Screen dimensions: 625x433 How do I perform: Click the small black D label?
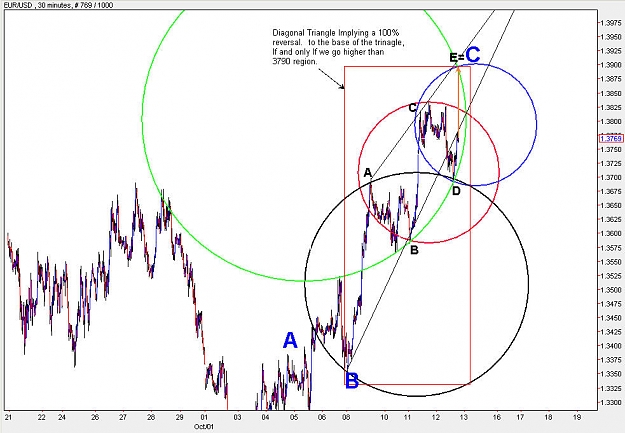(x=456, y=191)
